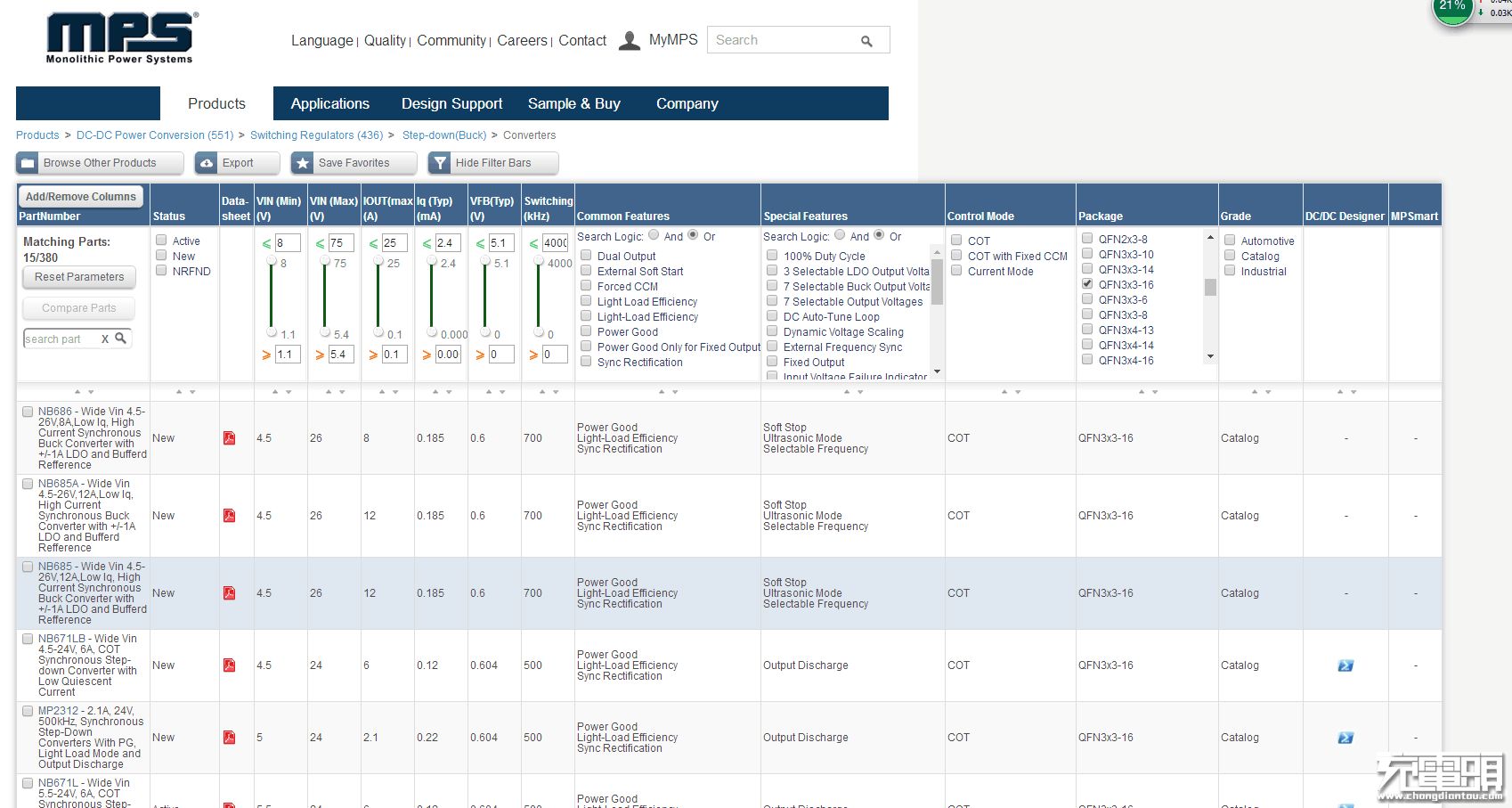
Task: Open DC-DC Power Conversion (551) breadcrumb
Action: coord(155,135)
